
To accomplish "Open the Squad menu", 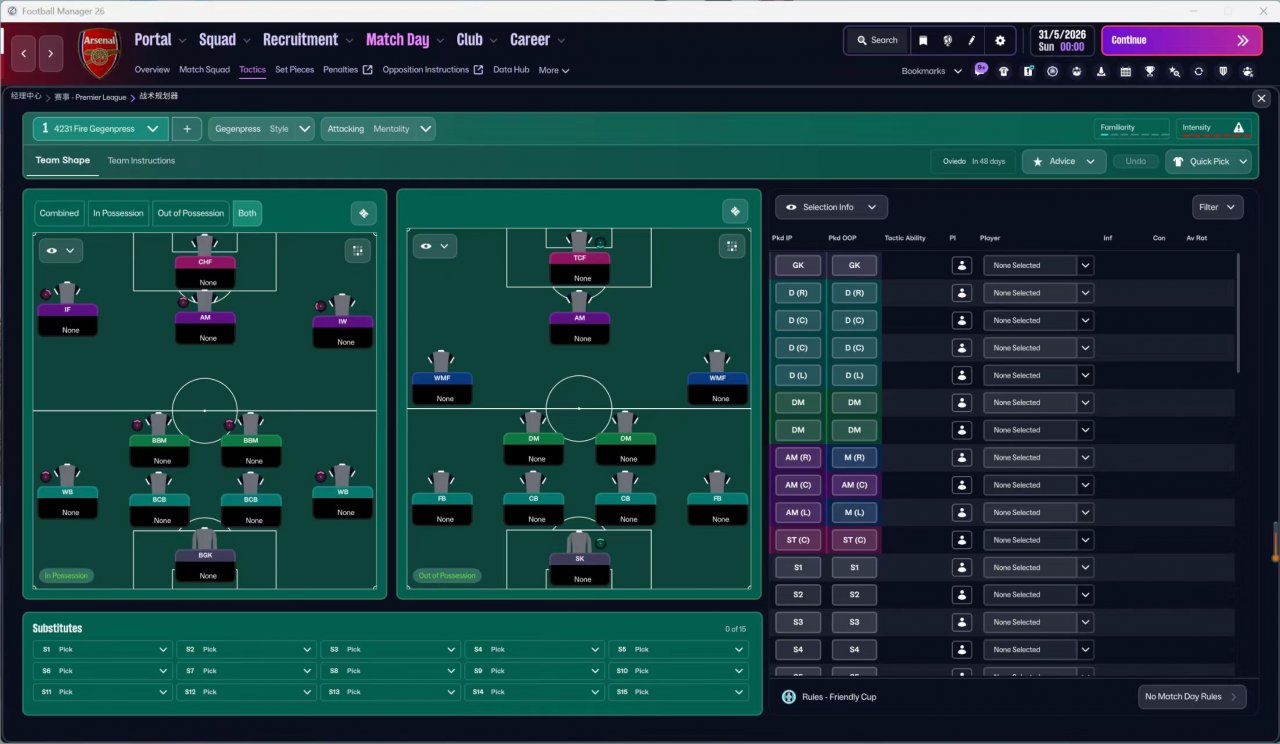I will tap(225, 40).
